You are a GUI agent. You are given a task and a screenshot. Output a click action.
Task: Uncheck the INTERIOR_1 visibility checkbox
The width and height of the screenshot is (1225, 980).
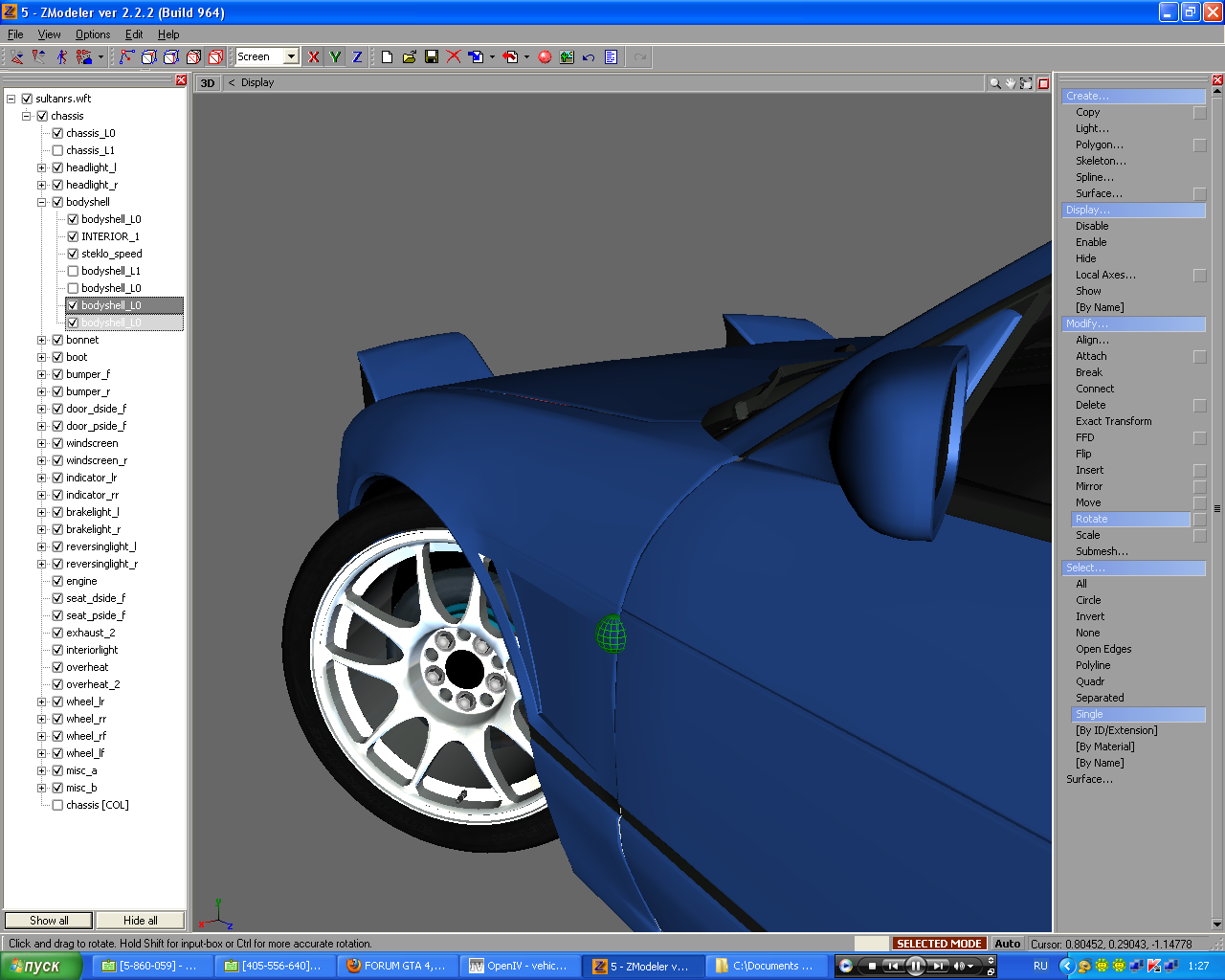(x=73, y=236)
